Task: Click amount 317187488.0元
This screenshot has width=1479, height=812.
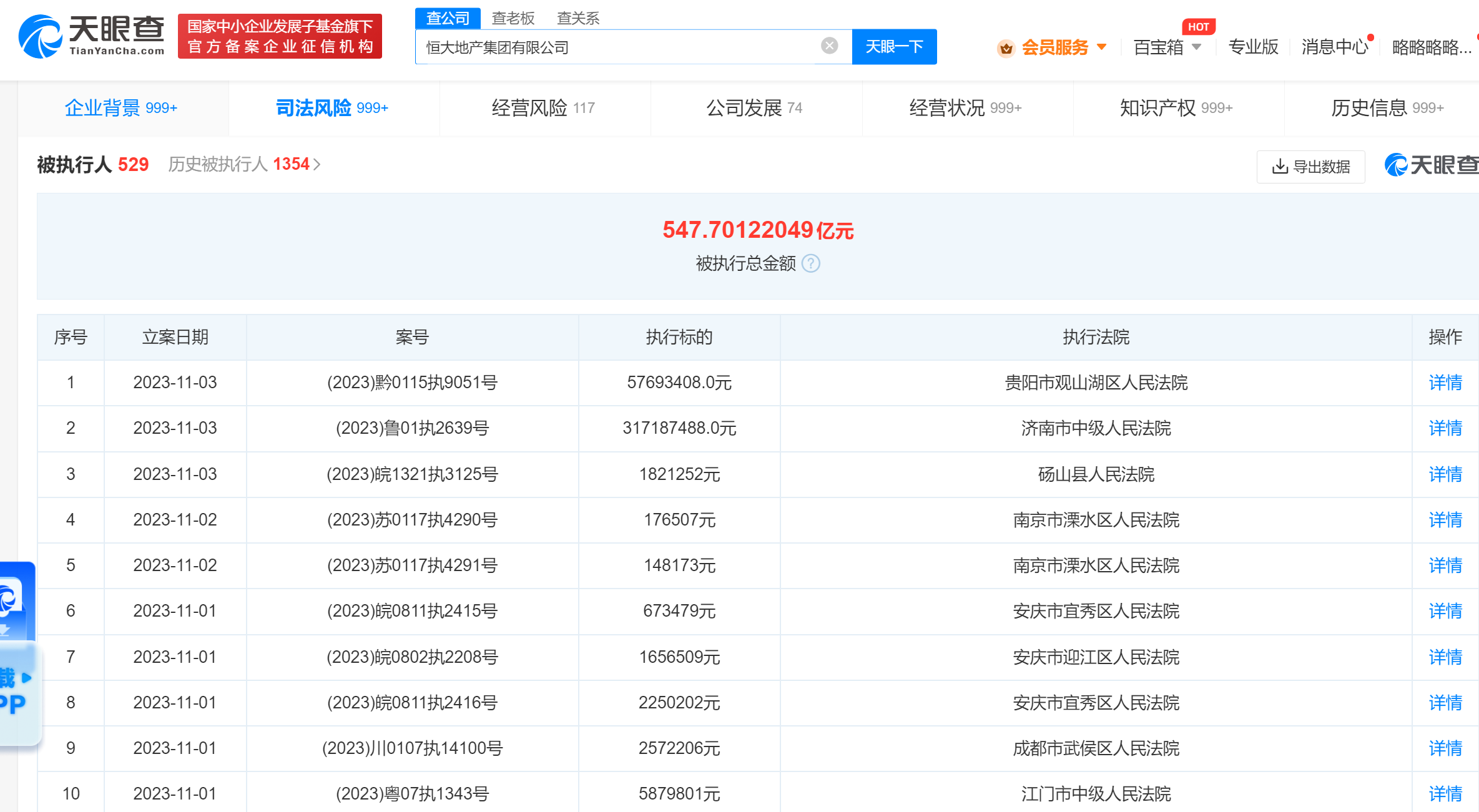Action: (679, 428)
